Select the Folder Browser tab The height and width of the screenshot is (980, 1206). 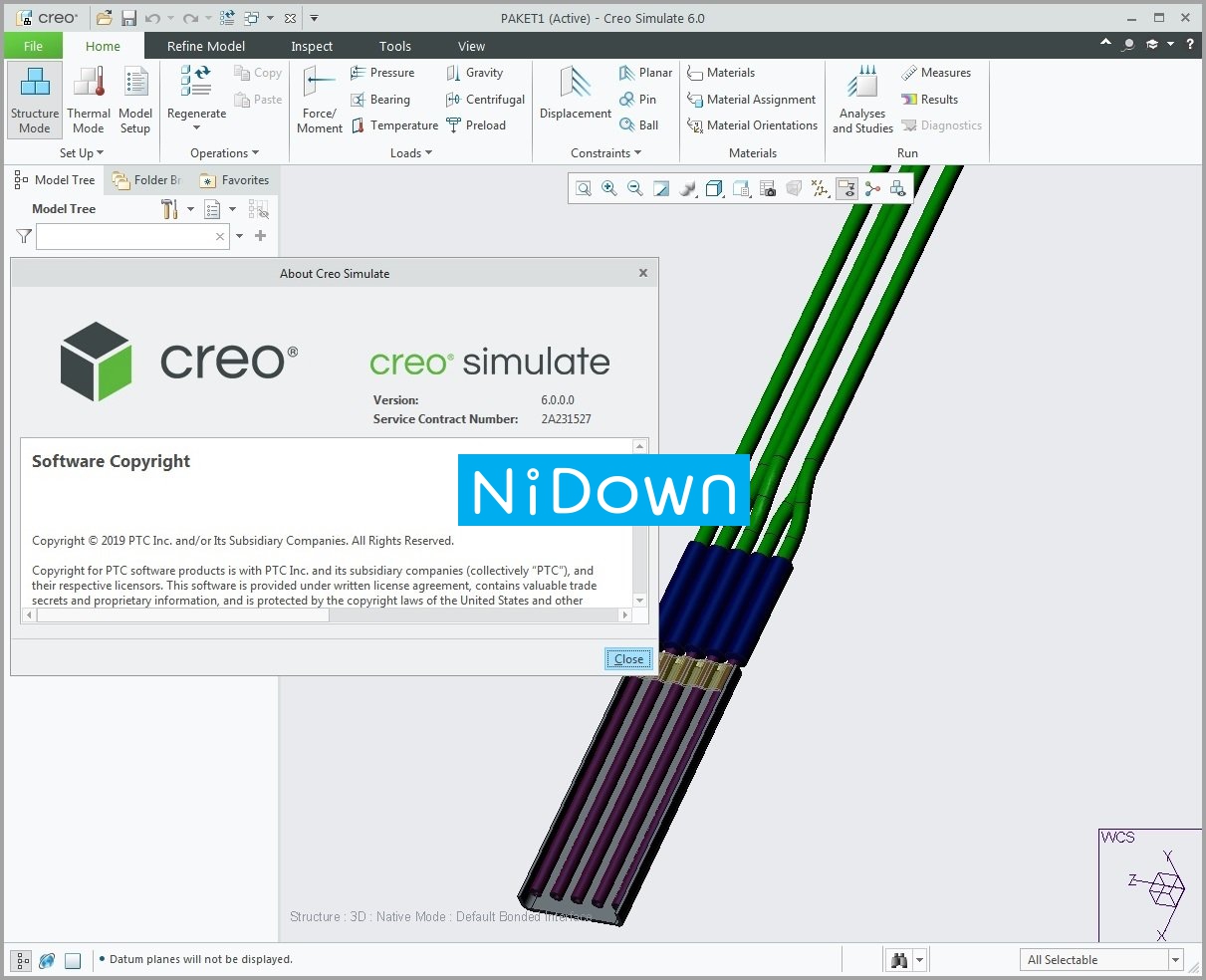click(x=146, y=180)
